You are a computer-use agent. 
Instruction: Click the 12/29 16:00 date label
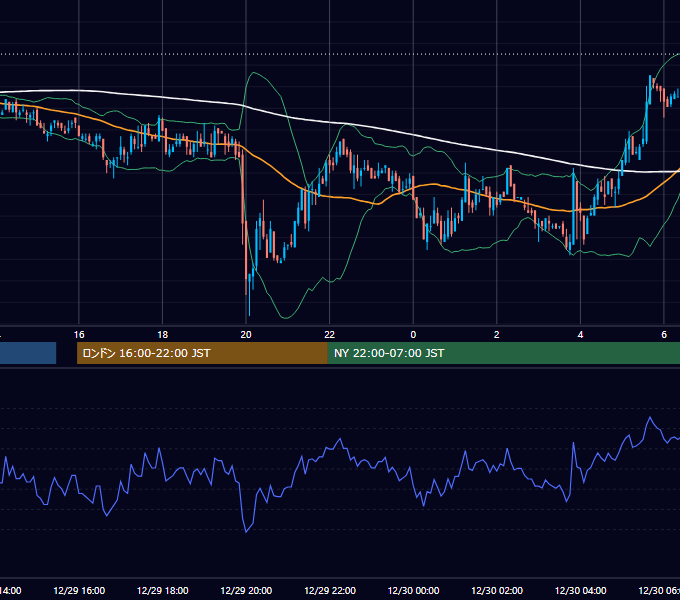[x=79, y=590]
